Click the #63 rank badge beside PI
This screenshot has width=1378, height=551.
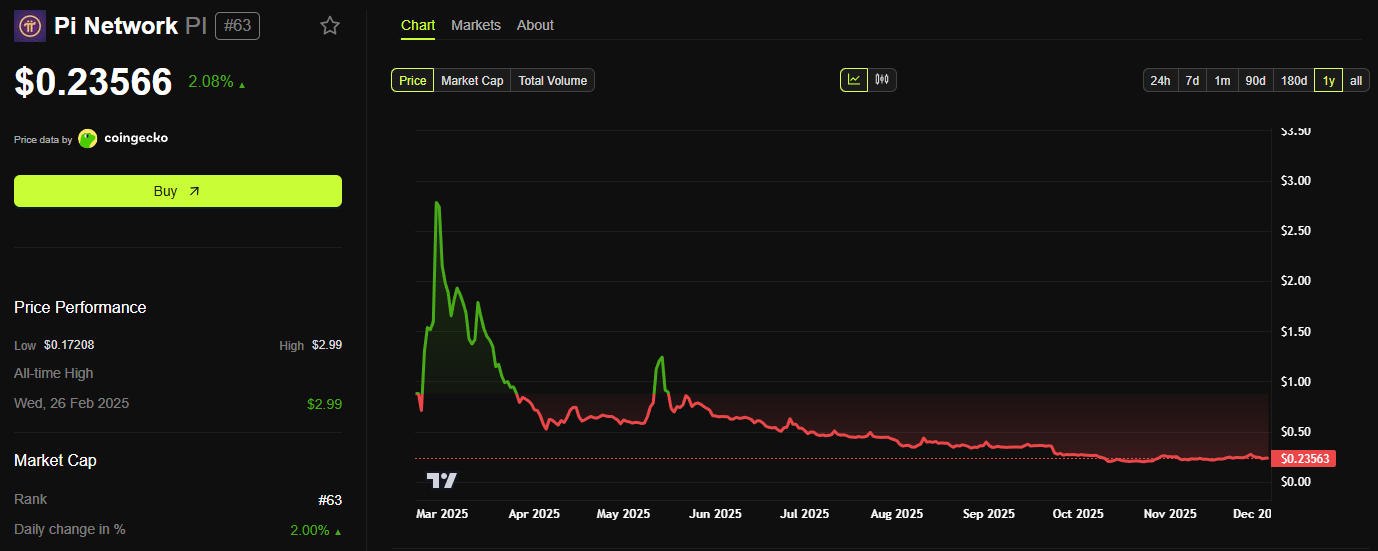[x=237, y=26]
